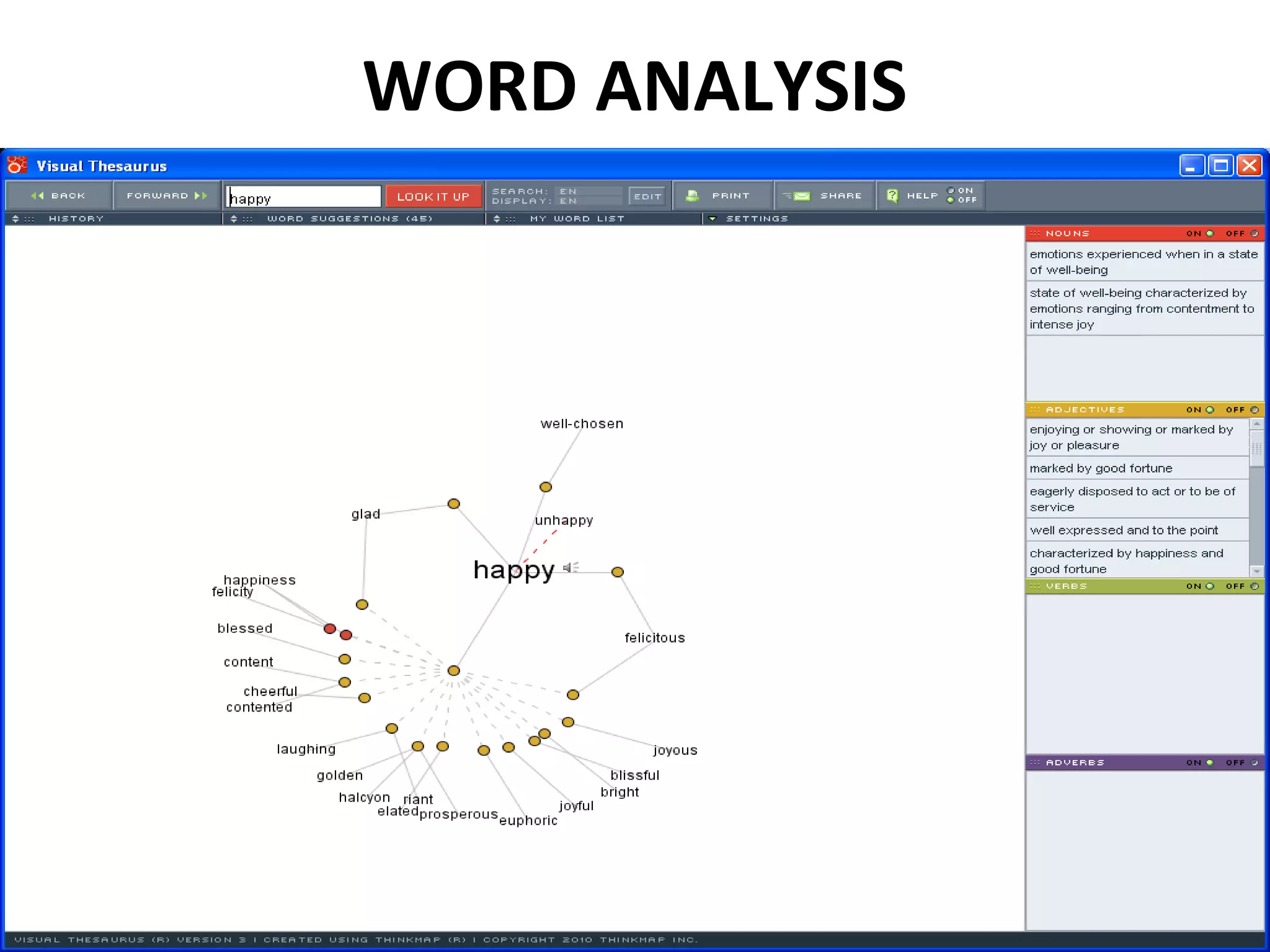Click the word 'golden' in the map
The width and height of the screenshot is (1270, 952).
(340, 776)
